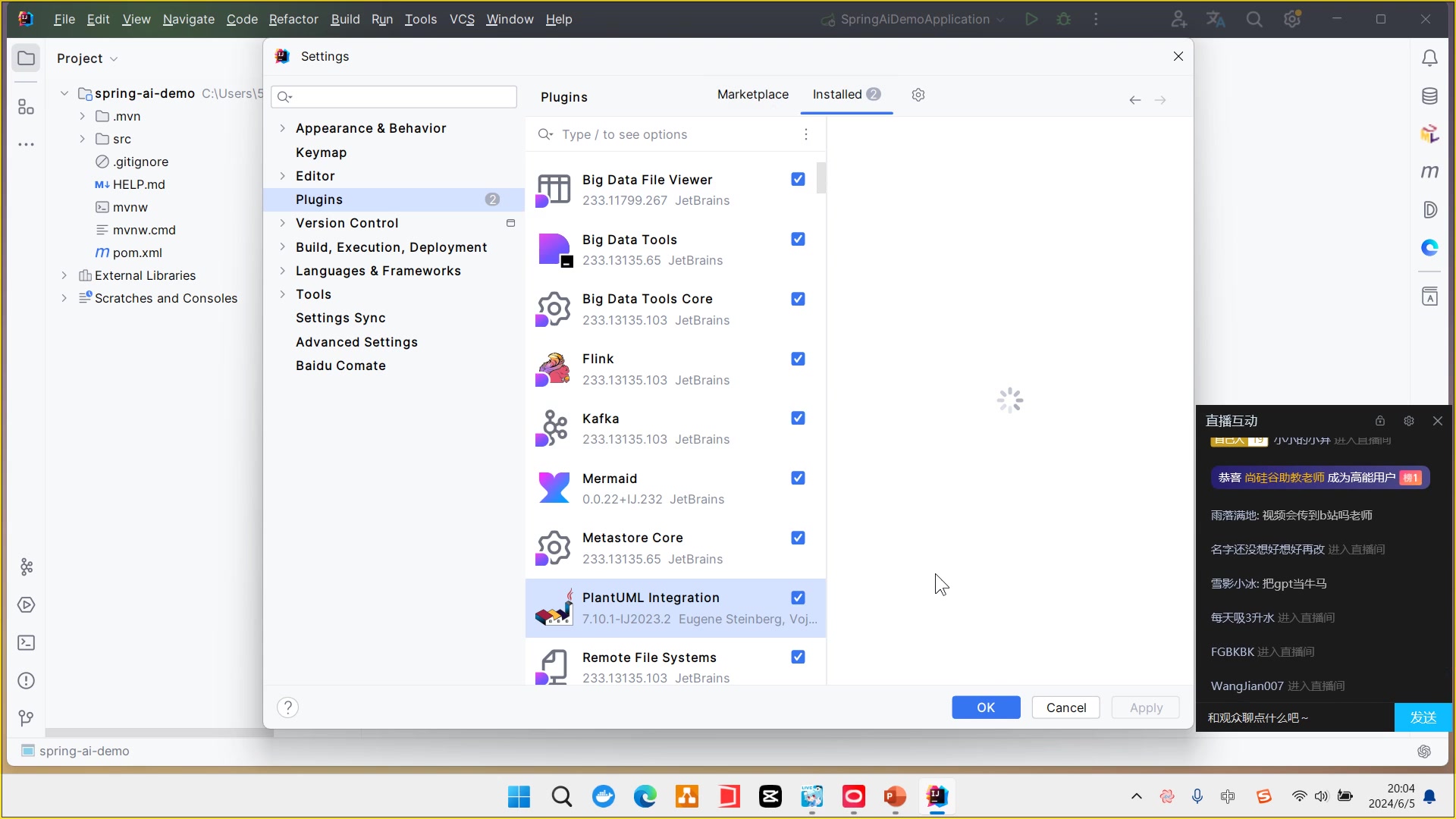Select Keymap settings page

pyautogui.click(x=322, y=152)
